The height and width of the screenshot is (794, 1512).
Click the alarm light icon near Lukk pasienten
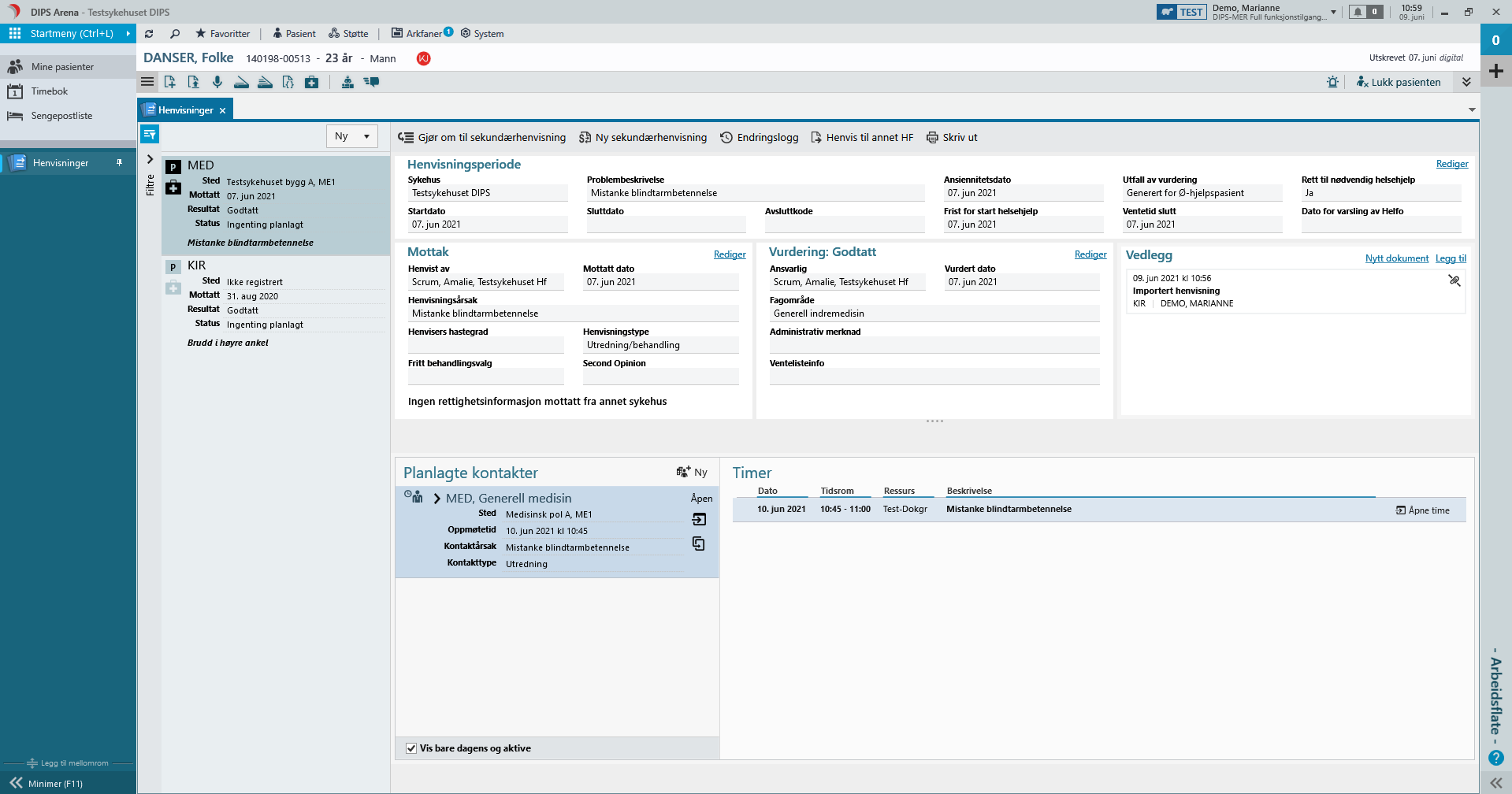pyautogui.click(x=1332, y=82)
